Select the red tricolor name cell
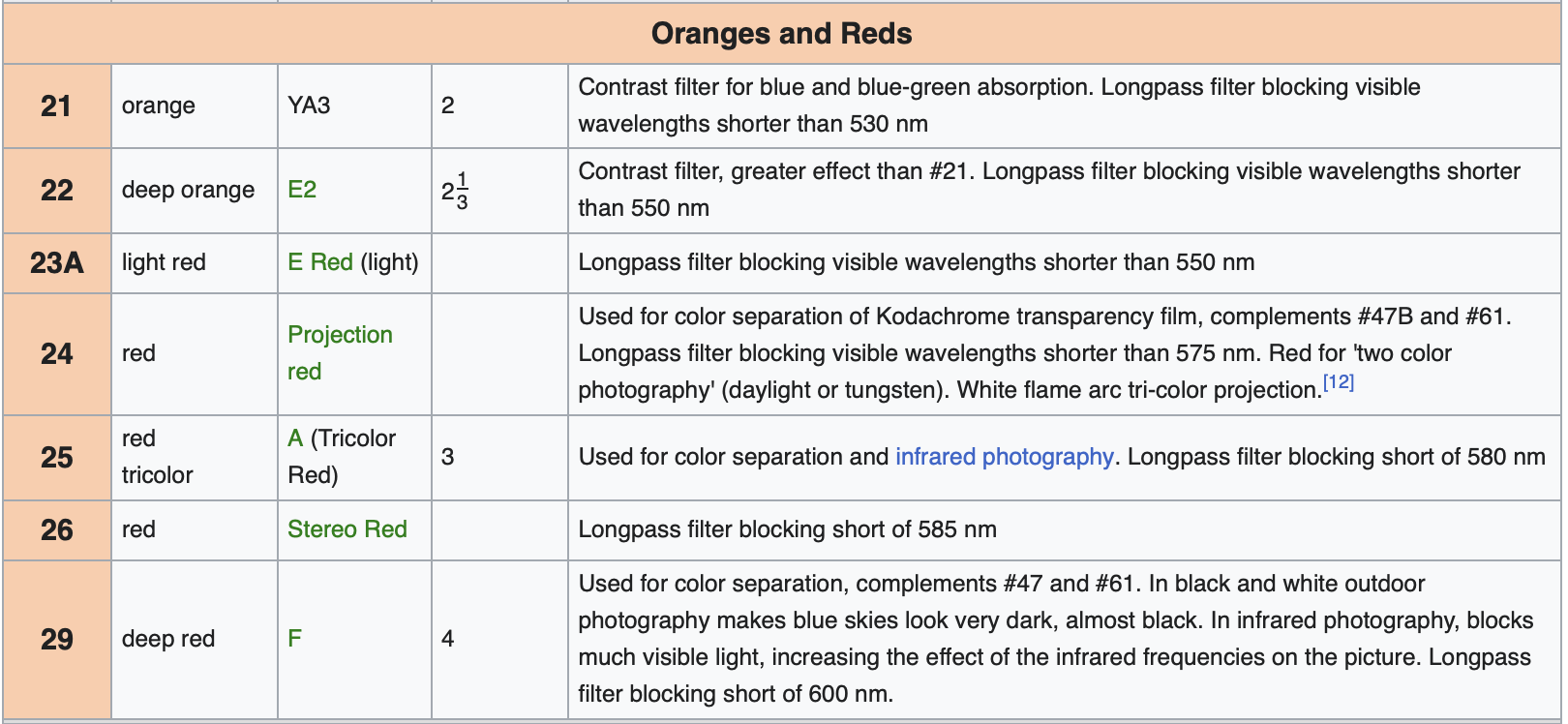 coord(195,458)
